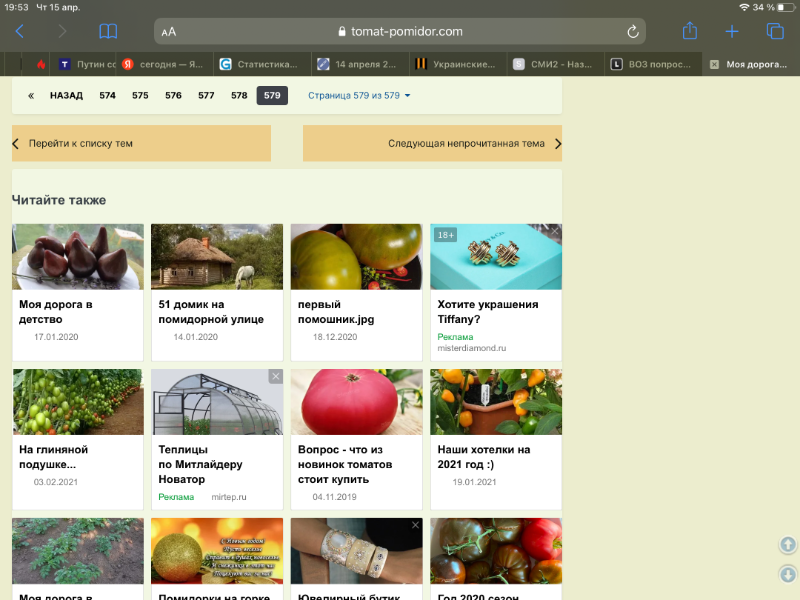Add a new tab with plus icon

click(732, 31)
